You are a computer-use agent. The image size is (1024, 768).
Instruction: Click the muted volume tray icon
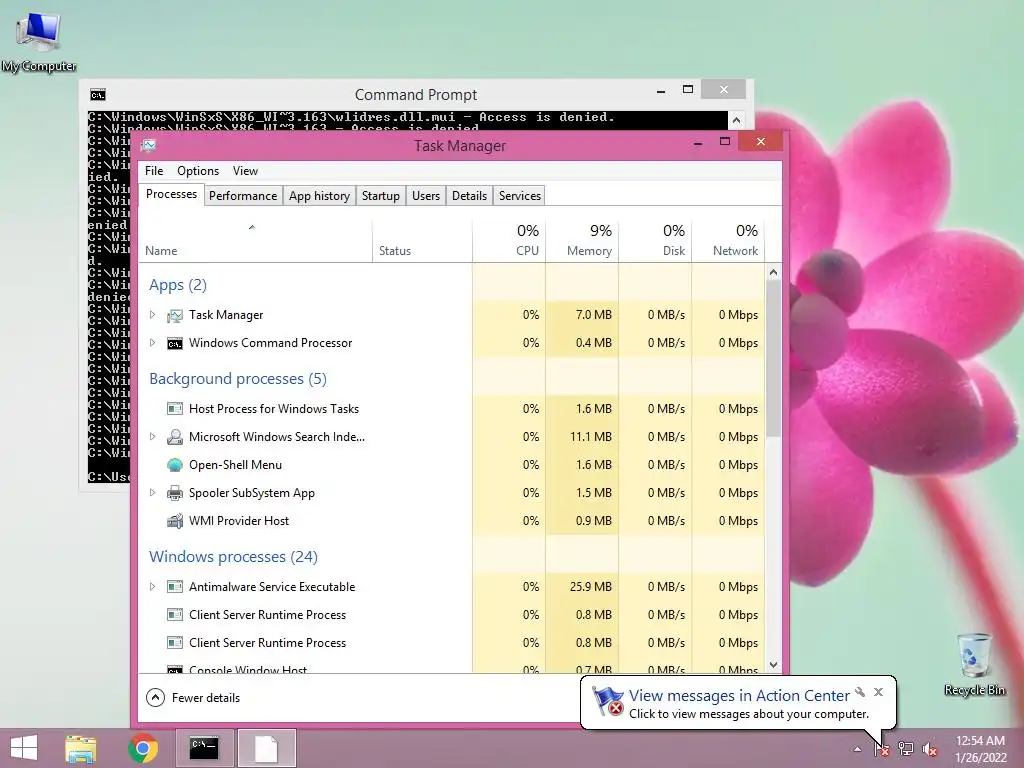tap(930, 749)
